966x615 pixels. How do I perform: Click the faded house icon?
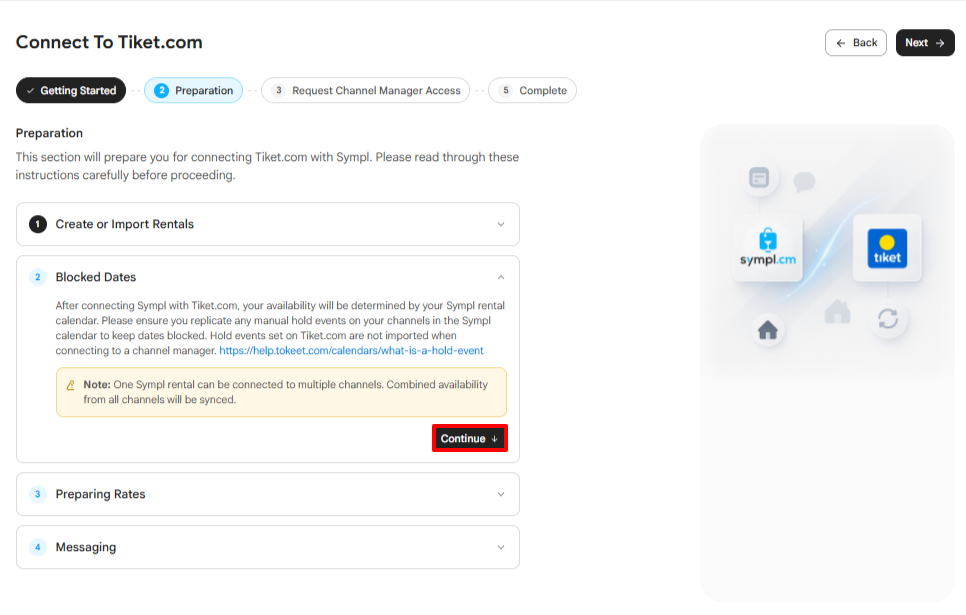837,311
